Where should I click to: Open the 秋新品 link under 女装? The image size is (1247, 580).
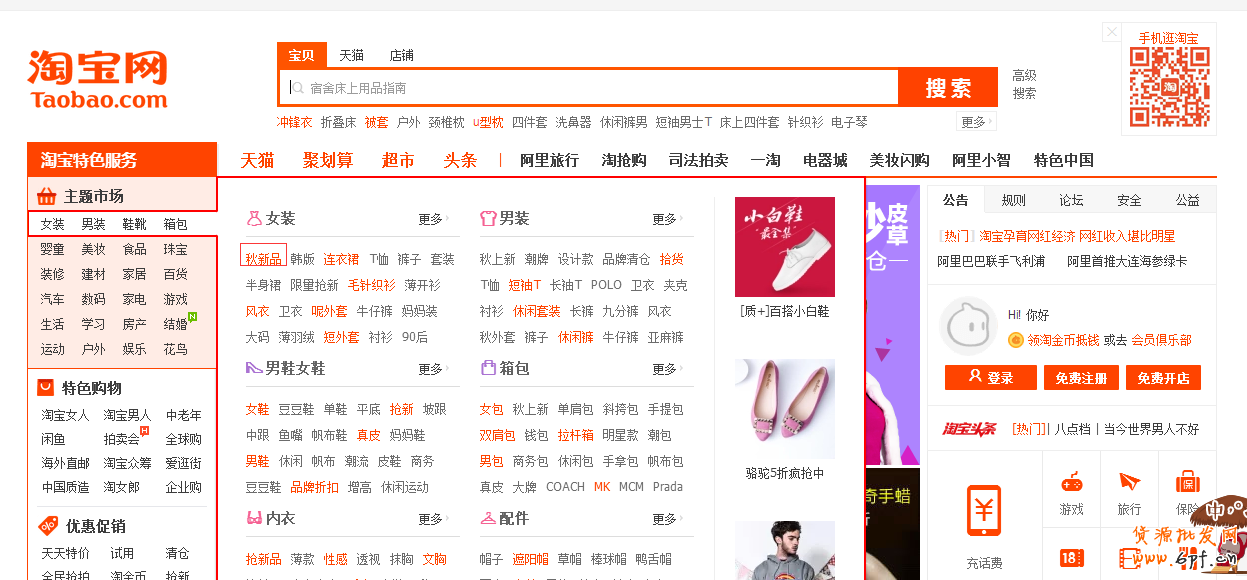263,259
